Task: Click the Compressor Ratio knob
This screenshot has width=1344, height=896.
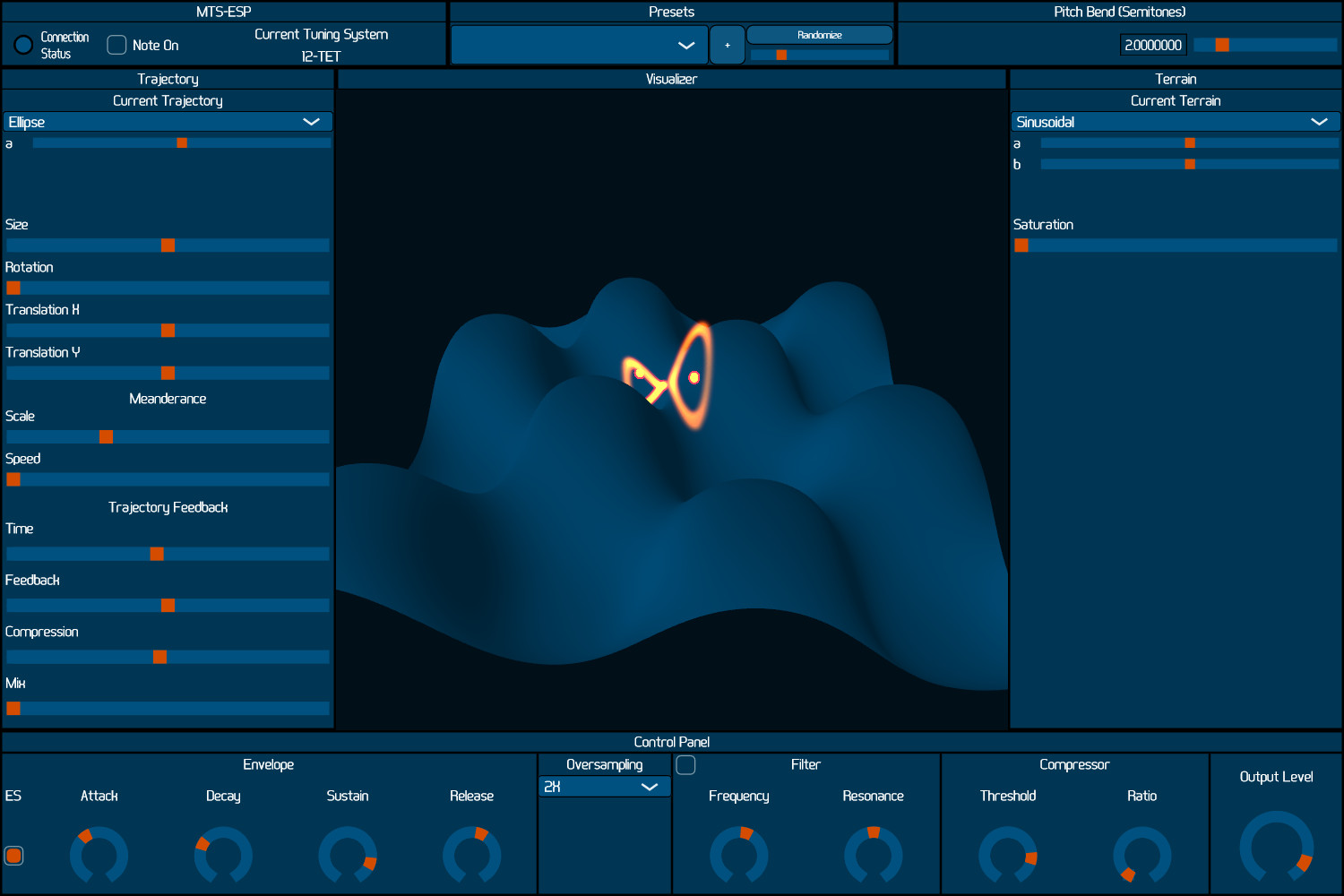Action: pyautogui.click(x=1142, y=856)
